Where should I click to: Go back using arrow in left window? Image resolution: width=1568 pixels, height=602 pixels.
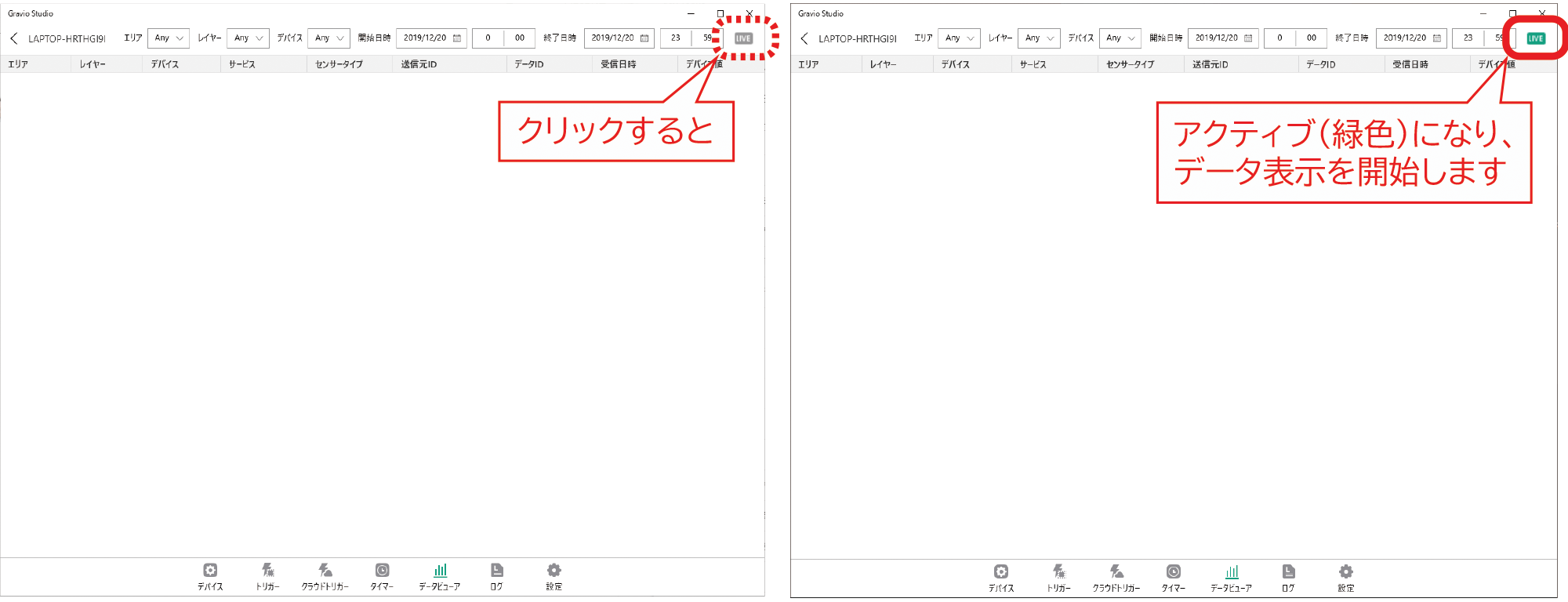[13, 38]
